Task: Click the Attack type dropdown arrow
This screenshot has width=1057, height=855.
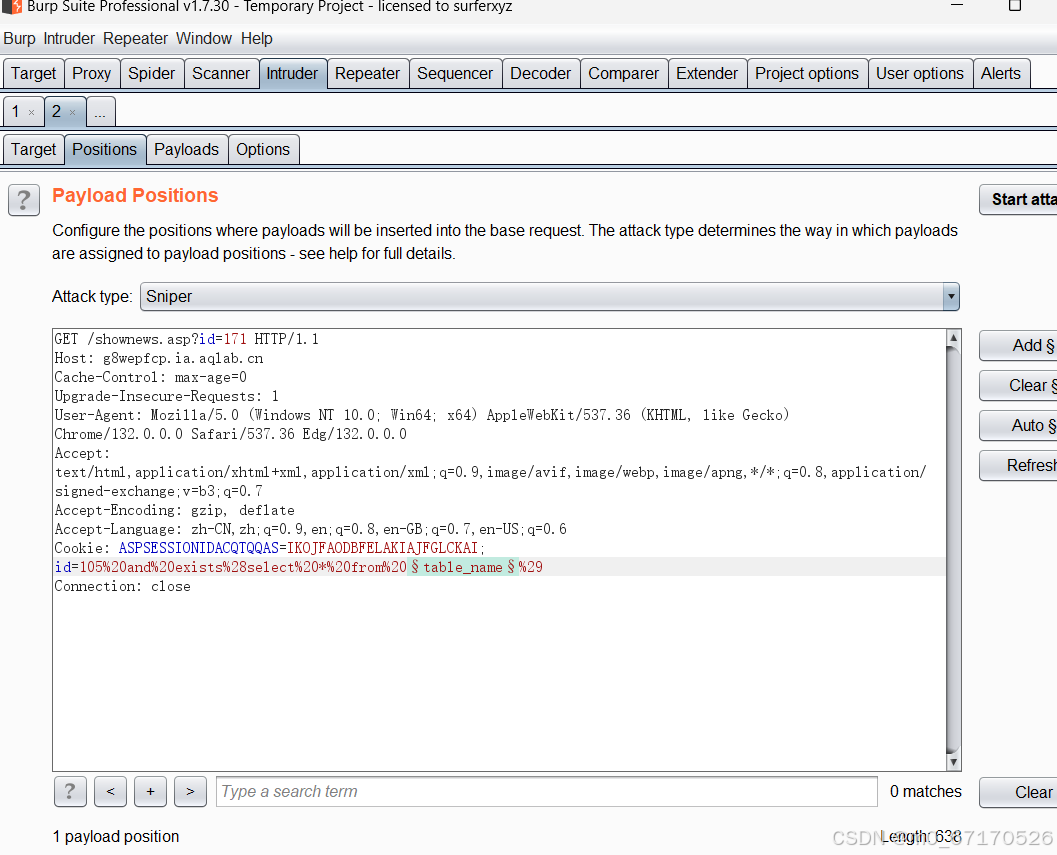Action: 950,297
